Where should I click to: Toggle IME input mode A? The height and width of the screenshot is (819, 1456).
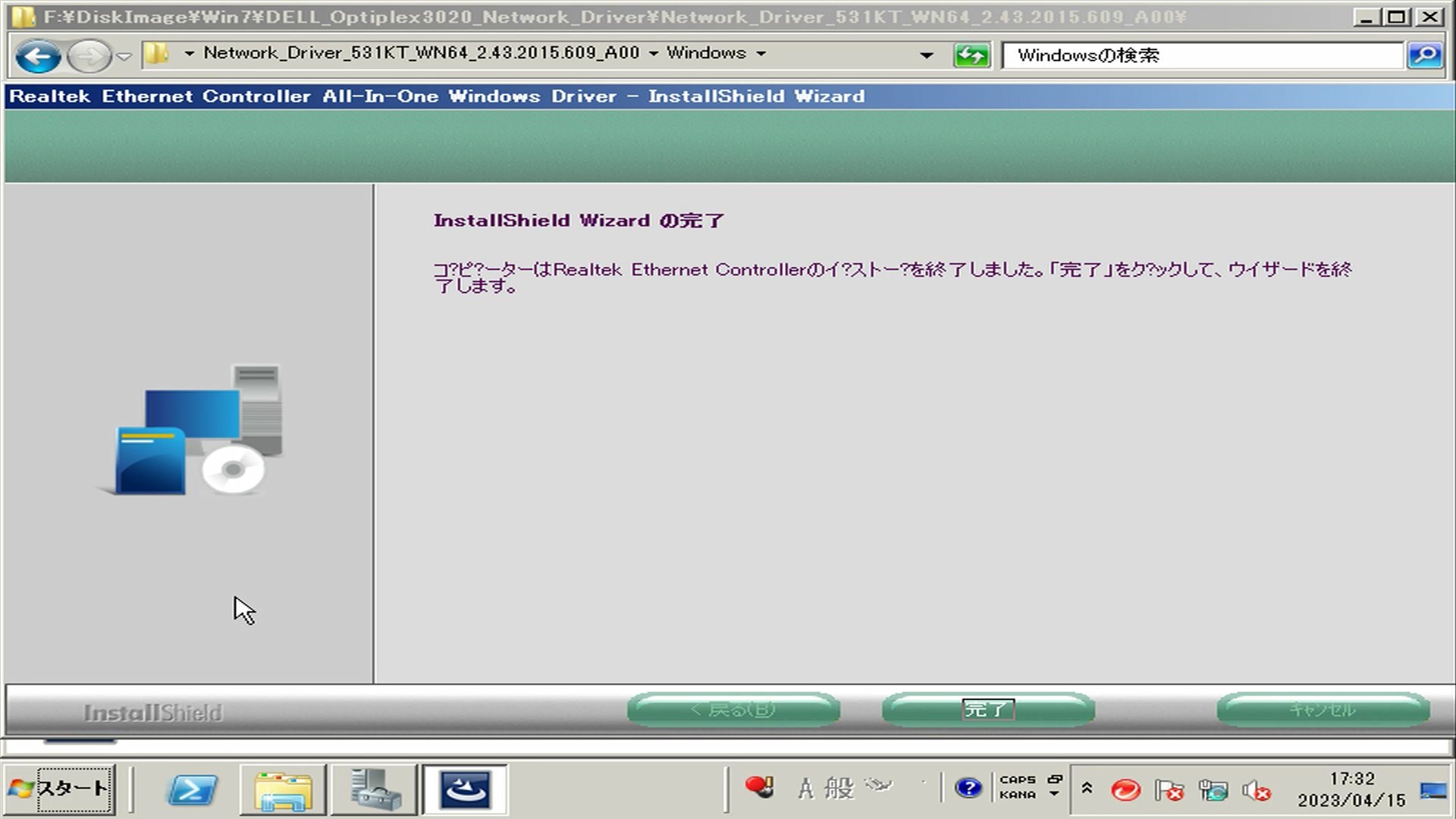click(x=805, y=789)
